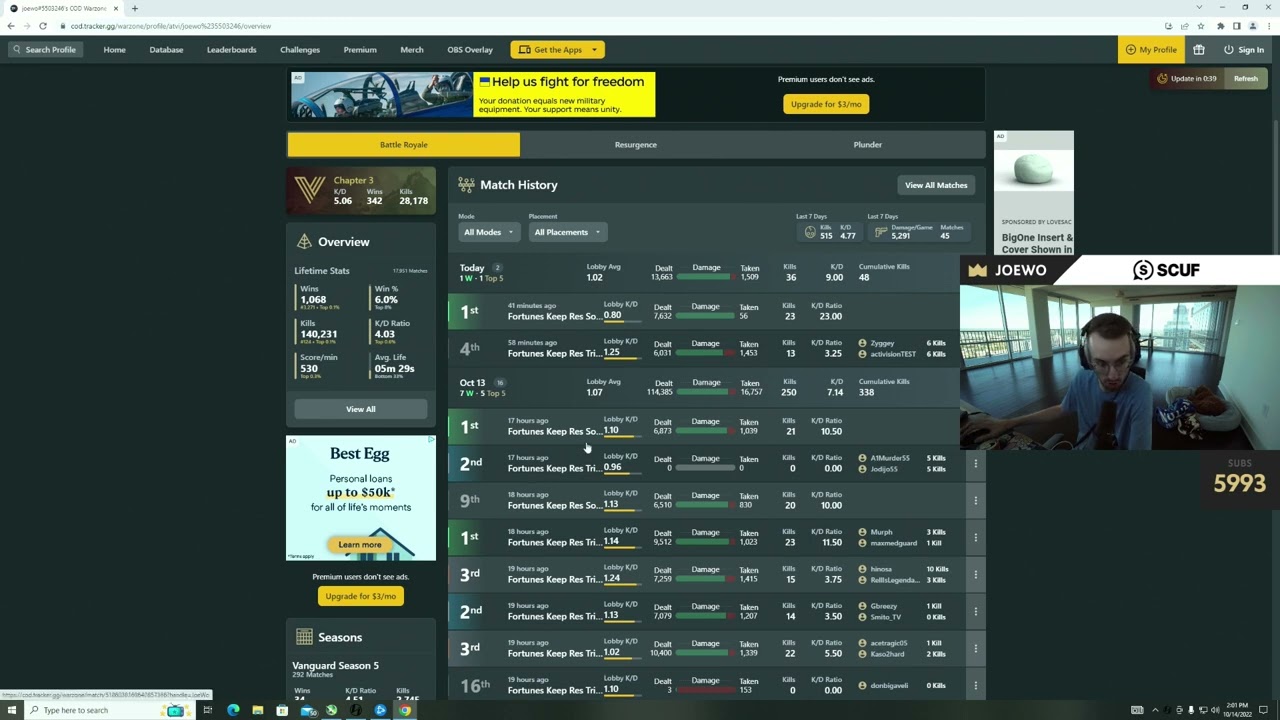Click View All under Overview stats

coord(361,409)
